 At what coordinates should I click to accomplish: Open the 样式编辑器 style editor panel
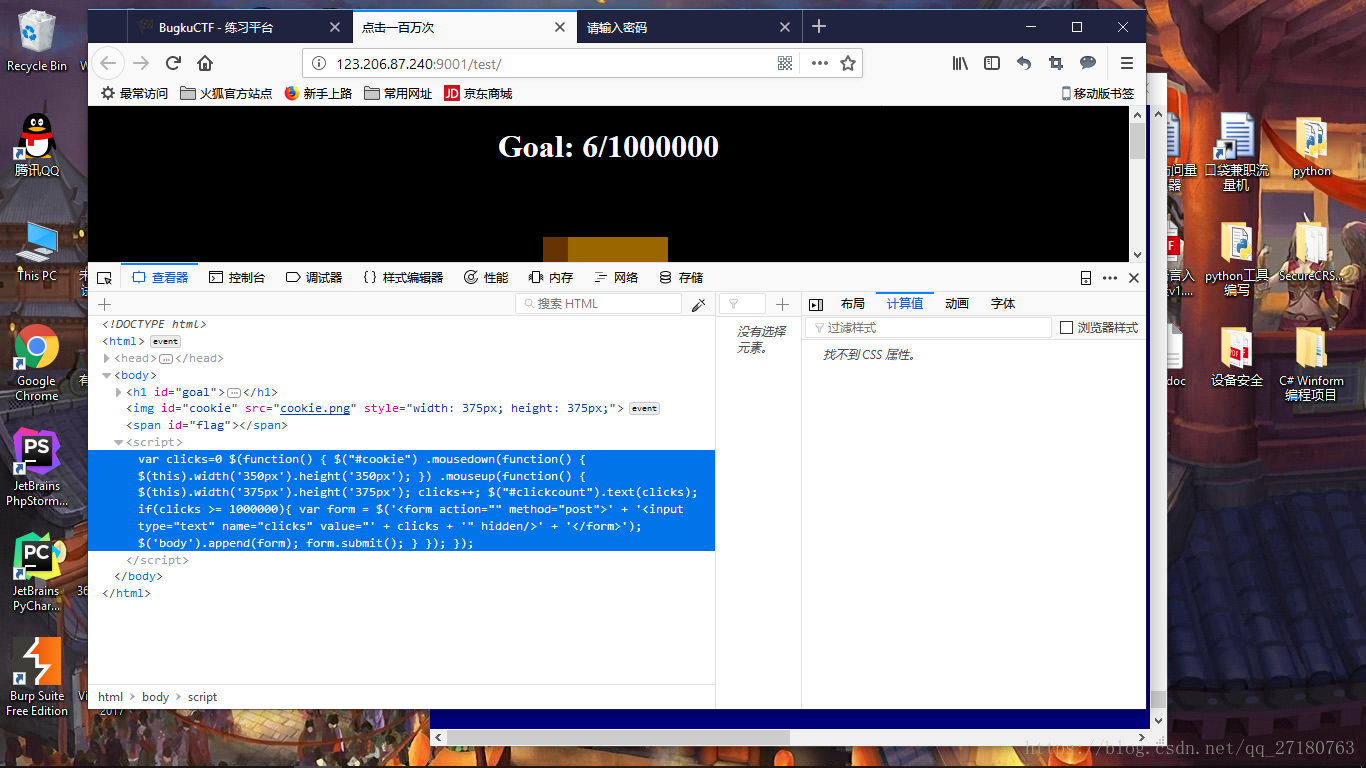click(403, 278)
